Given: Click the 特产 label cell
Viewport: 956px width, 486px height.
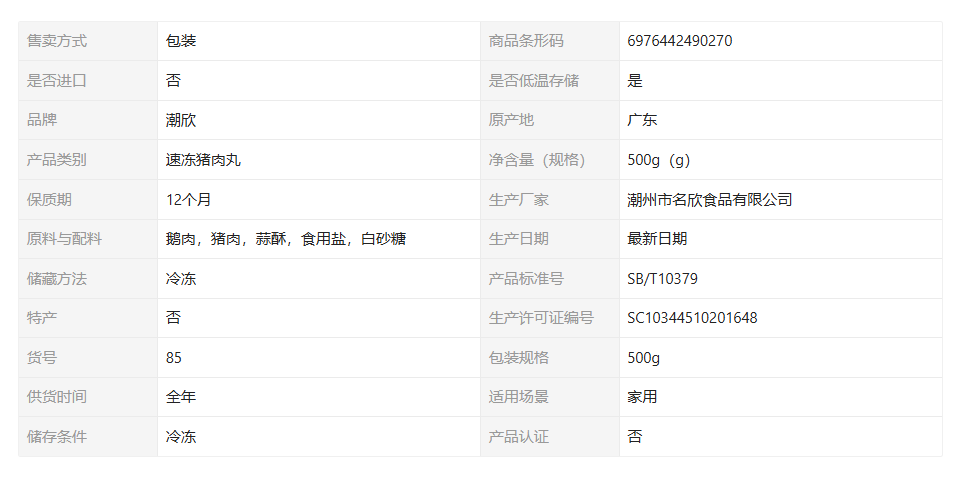Looking at the screenshot, I should pyautogui.click(x=88, y=318).
